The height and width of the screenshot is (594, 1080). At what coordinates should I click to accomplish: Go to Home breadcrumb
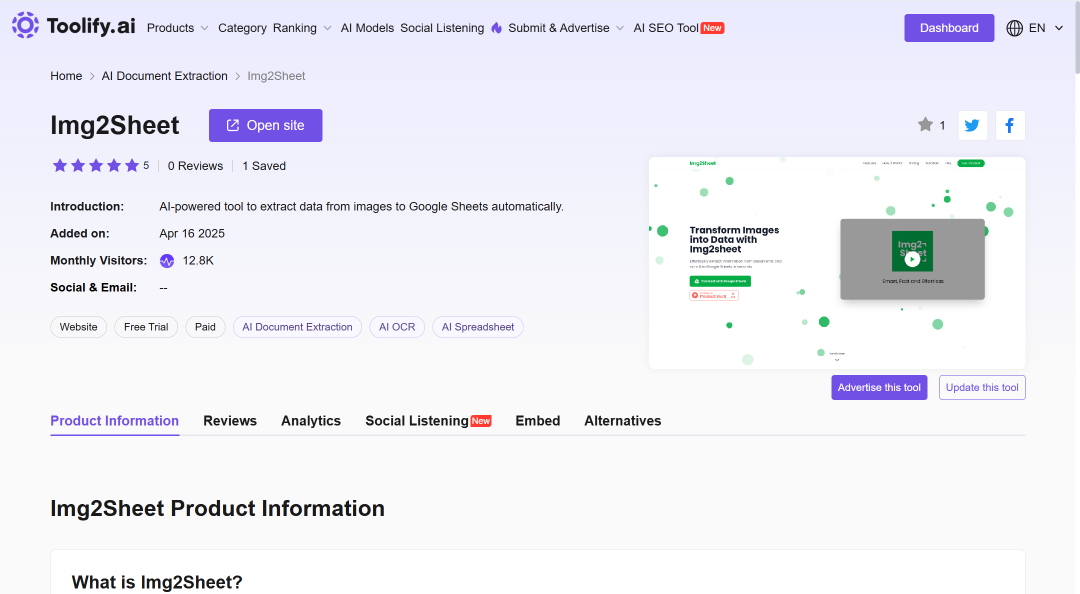(66, 76)
